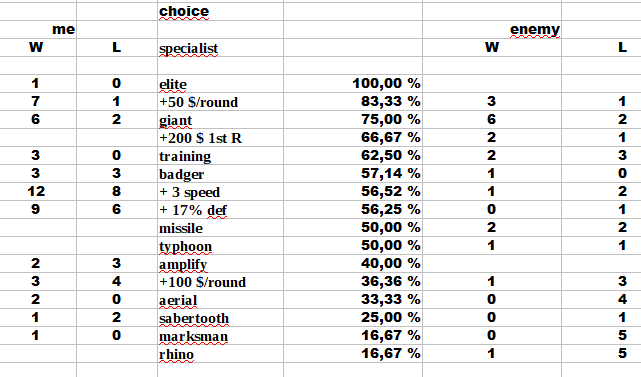Select the 'specialist' column header cell

(220, 47)
